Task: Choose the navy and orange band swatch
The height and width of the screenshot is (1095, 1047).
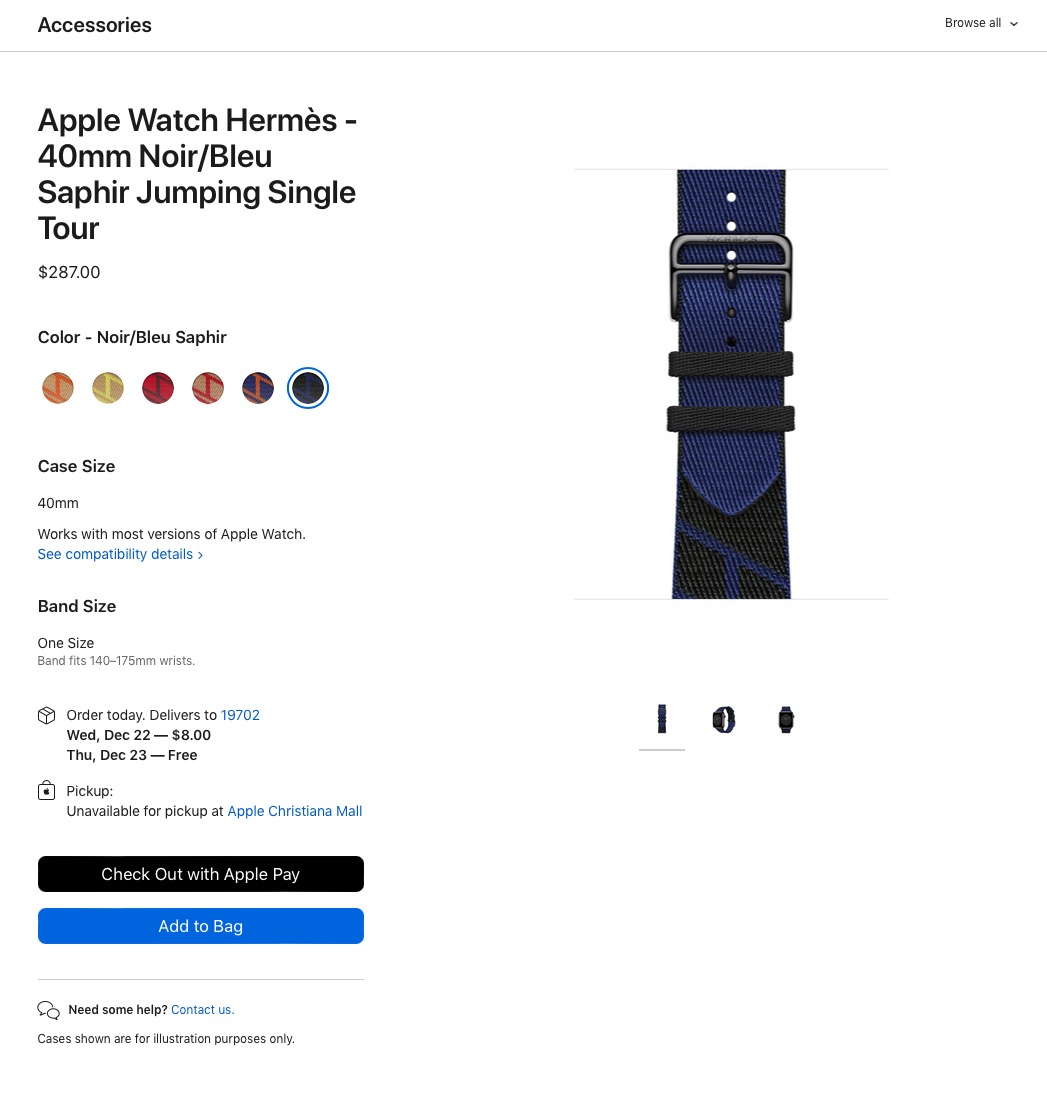Action: click(x=258, y=388)
